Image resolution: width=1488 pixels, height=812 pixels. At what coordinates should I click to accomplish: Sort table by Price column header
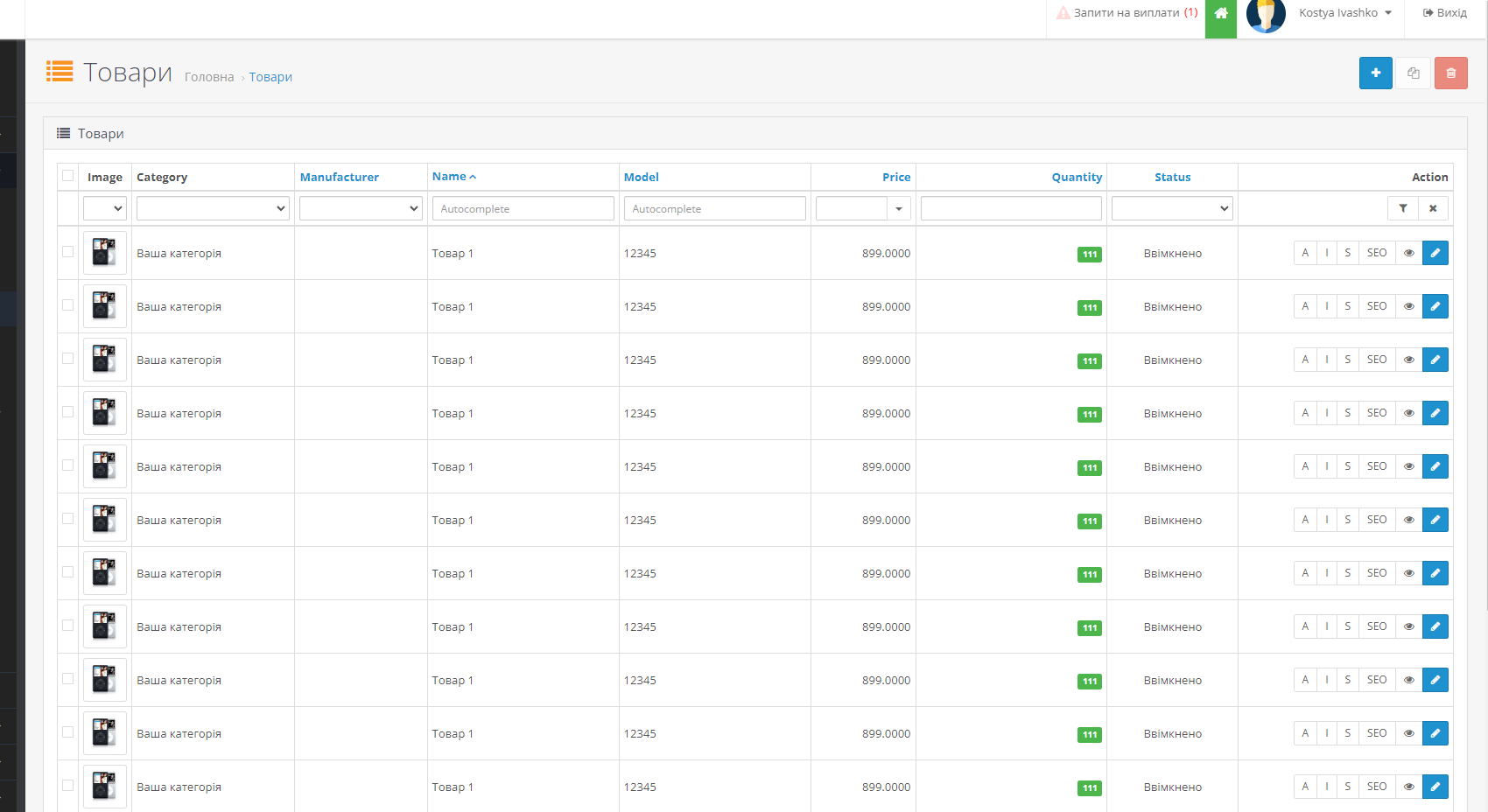click(x=895, y=177)
